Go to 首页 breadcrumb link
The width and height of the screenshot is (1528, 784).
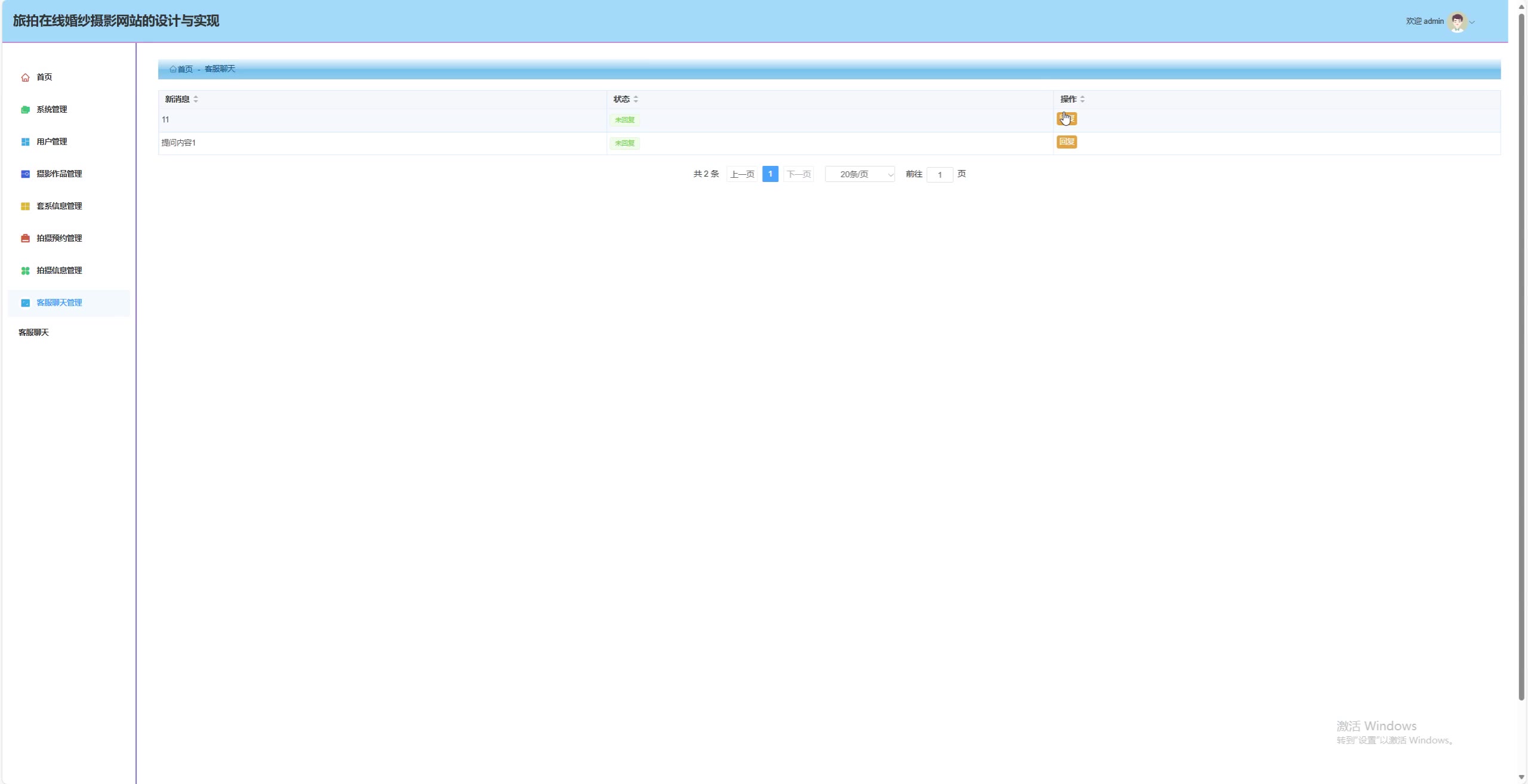pyautogui.click(x=184, y=69)
